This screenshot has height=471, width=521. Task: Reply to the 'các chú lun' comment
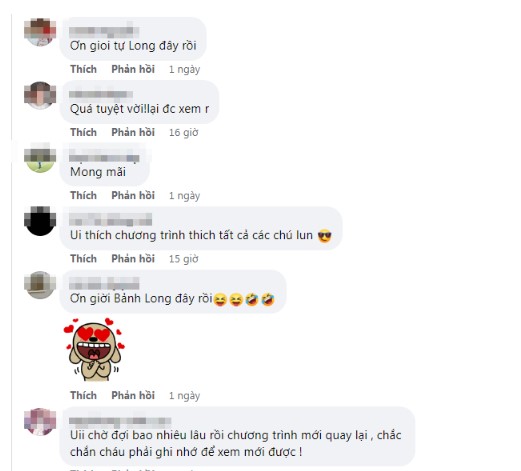click(x=133, y=259)
